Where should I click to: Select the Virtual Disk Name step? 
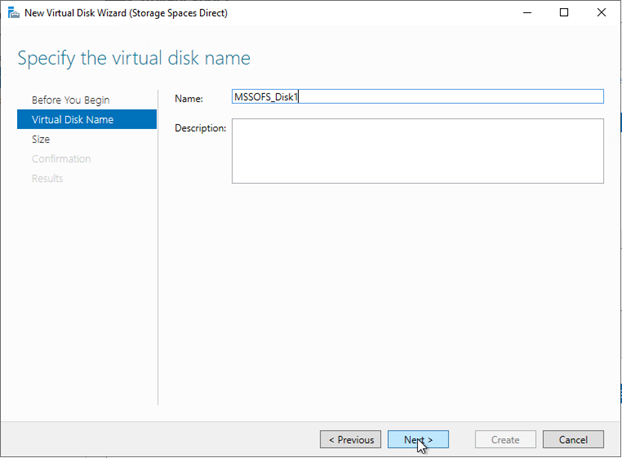click(72, 120)
